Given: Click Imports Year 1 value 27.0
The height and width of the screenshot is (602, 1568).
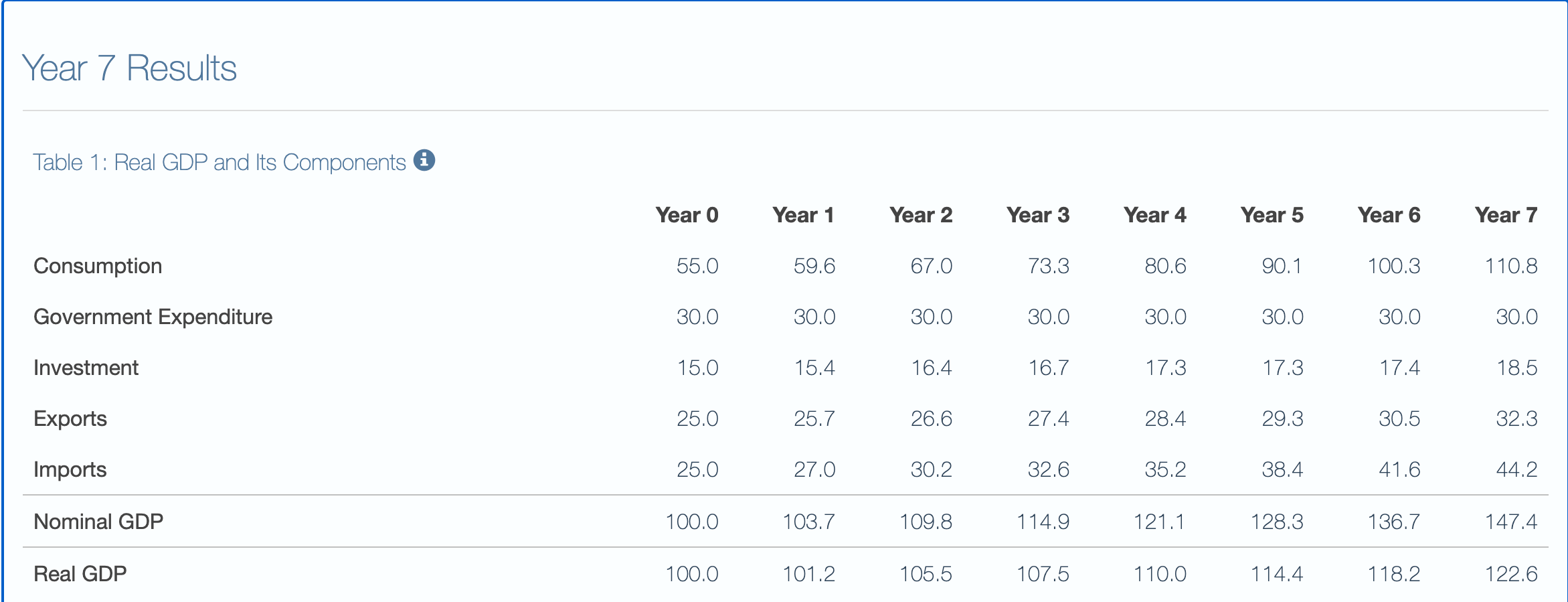Looking at the screenshot, I should click(x=814, y=469).
